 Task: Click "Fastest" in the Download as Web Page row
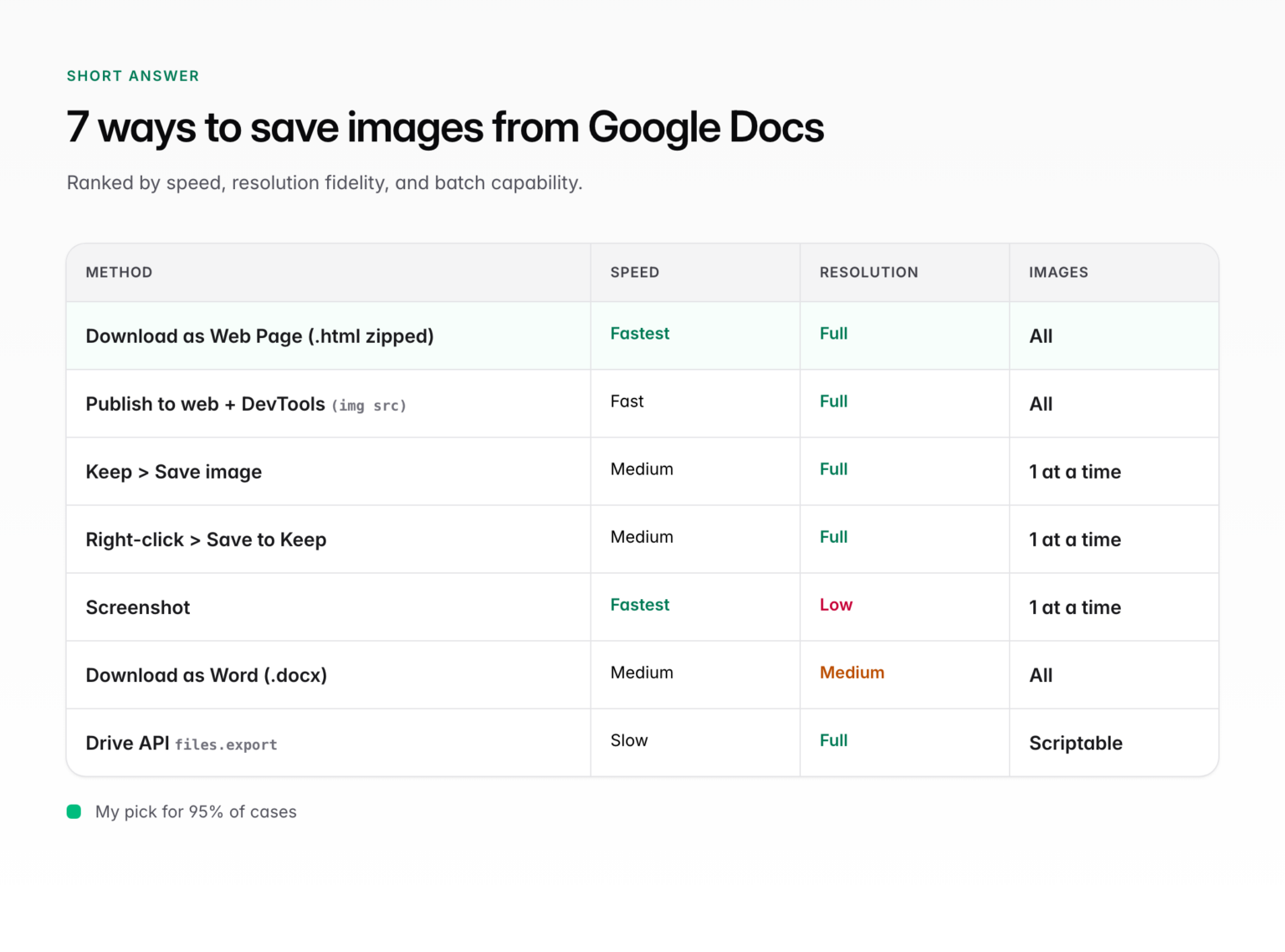640,334
